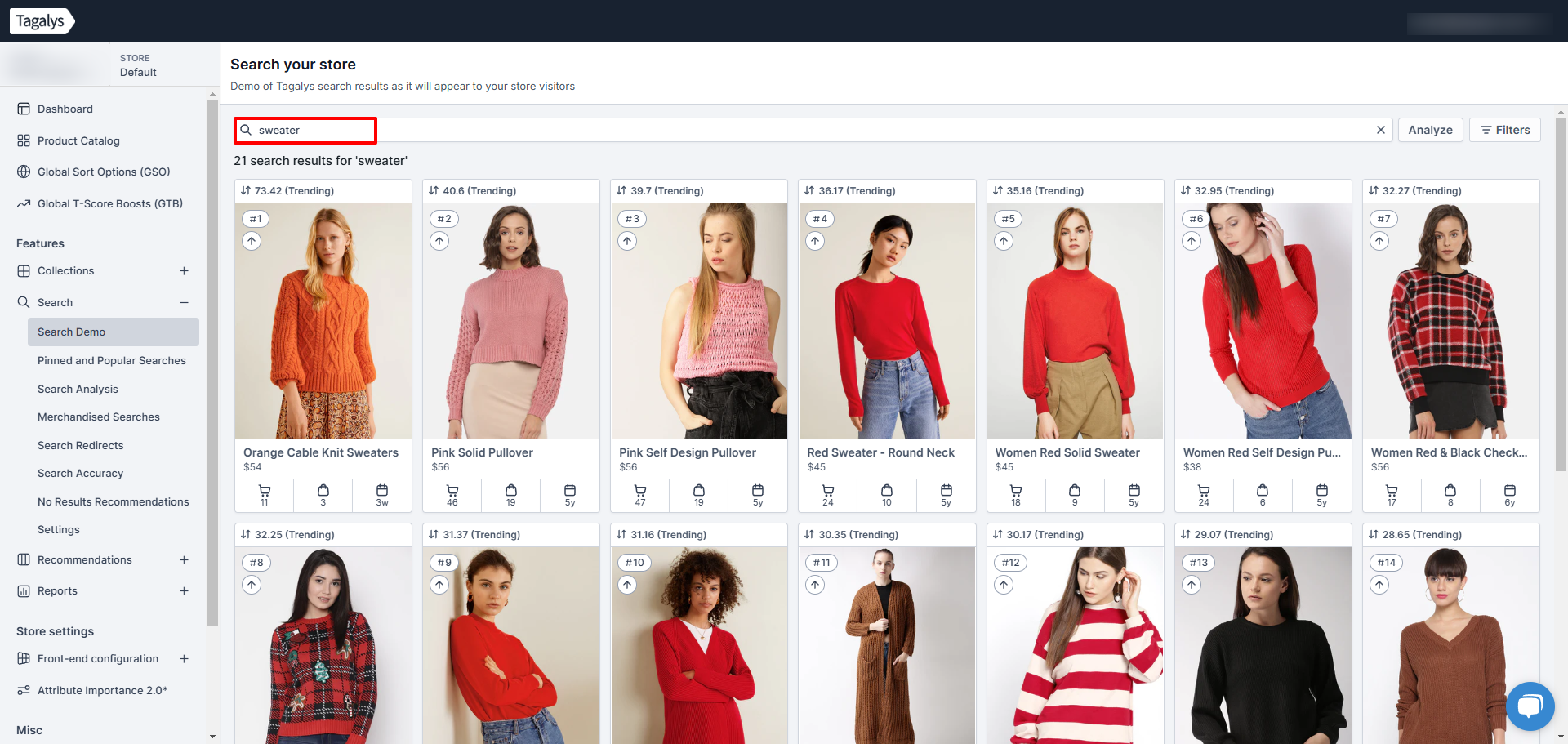Click the sidebar vertical scrollbar

213,363
